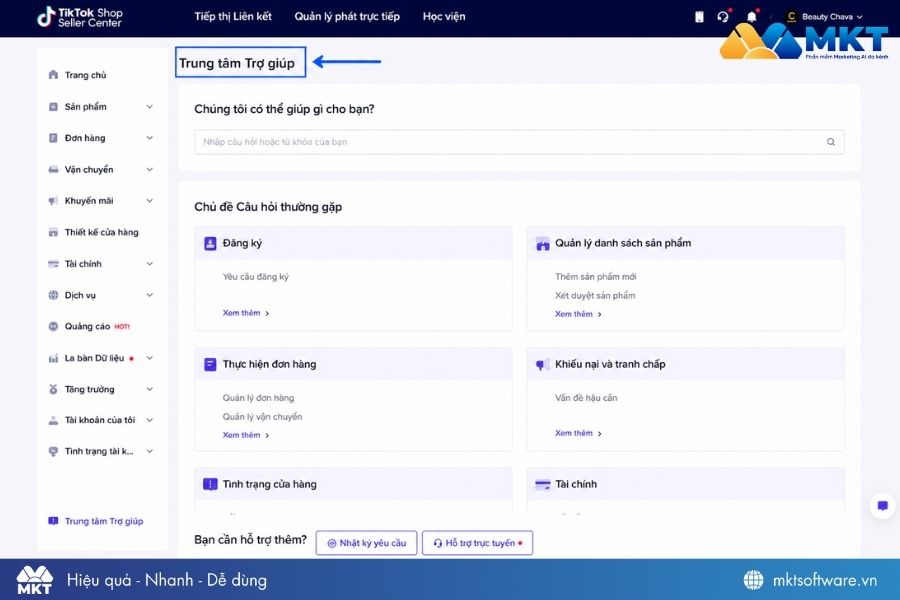The width and height of the screenshot is (900, 600).
Task: Click the Dịch vụ globe icon
Action: tap(53, 295)
